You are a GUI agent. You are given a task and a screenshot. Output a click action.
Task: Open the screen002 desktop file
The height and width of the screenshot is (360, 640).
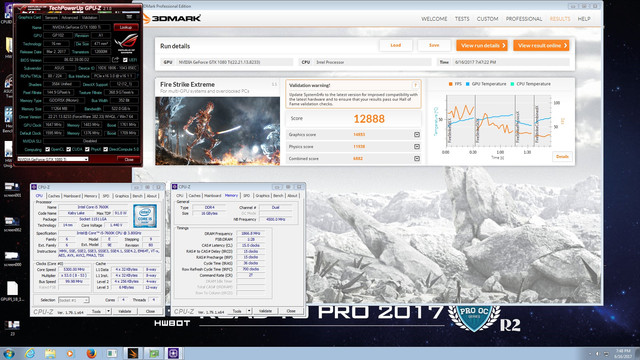click(x=12, y=224)
